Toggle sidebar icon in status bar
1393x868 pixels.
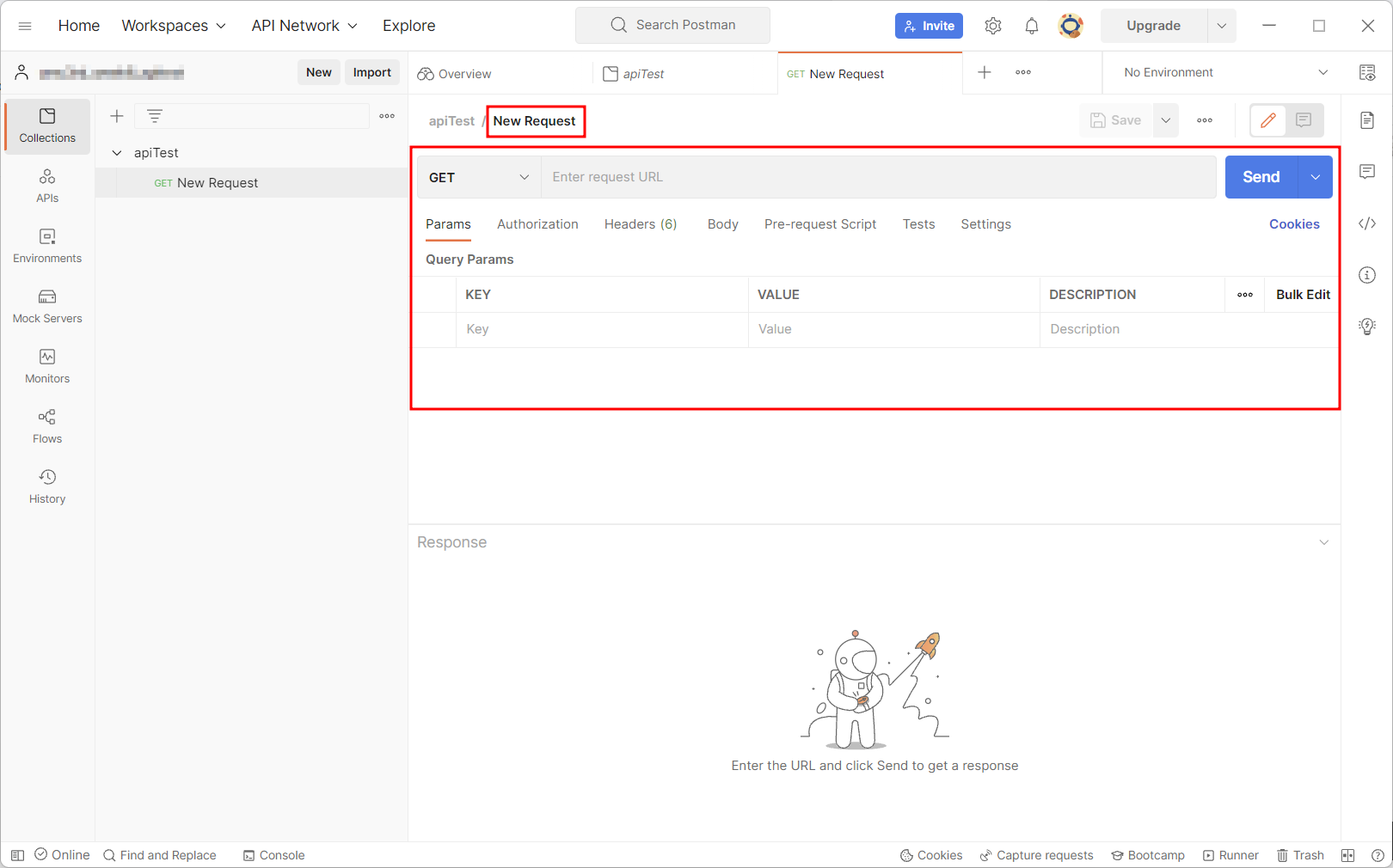point(17,855)
